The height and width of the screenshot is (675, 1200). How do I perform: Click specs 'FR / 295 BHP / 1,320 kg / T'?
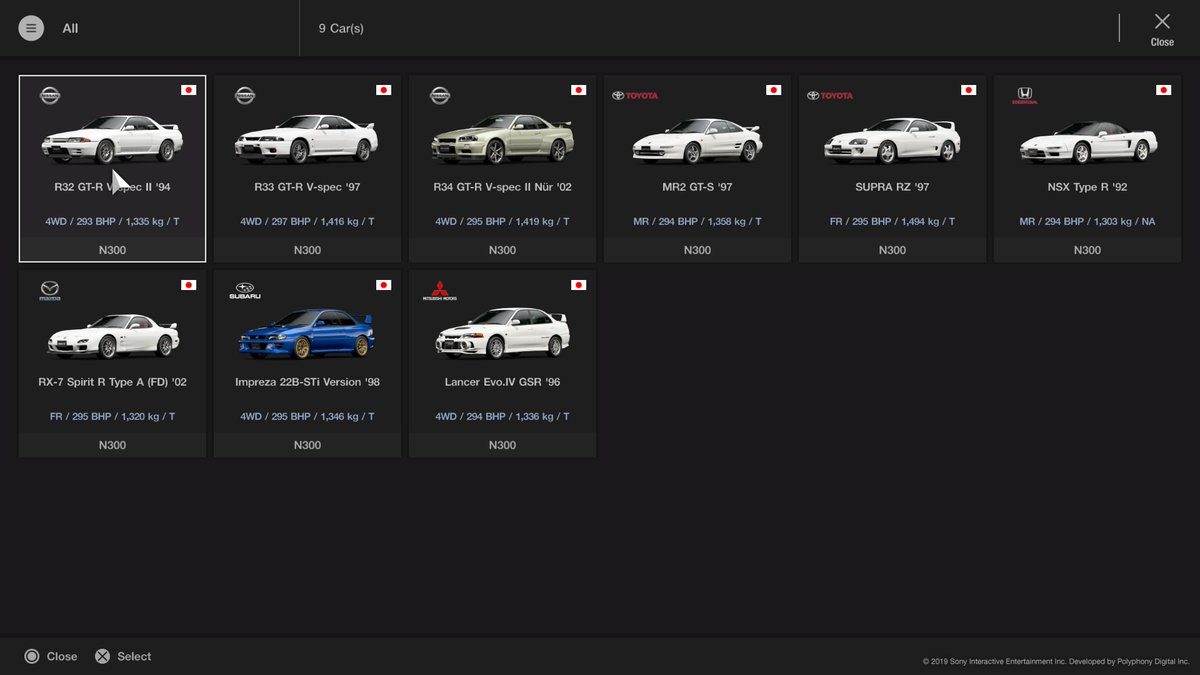point(112,417)
